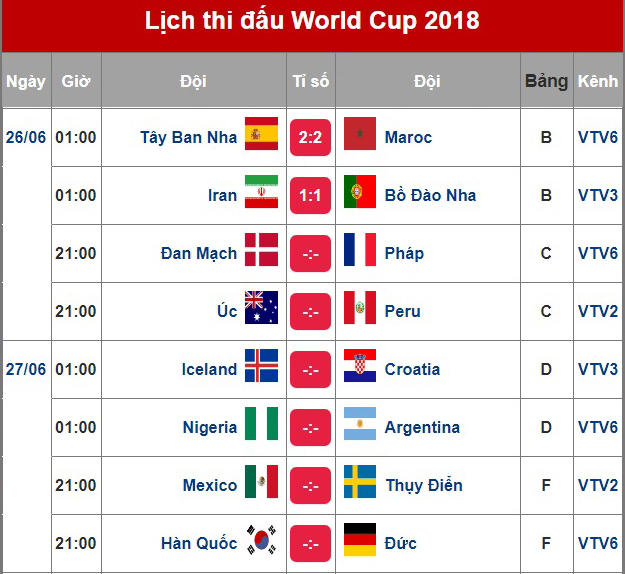Click the Morocco flag icon
625x574 pixels.
(360, 135)
